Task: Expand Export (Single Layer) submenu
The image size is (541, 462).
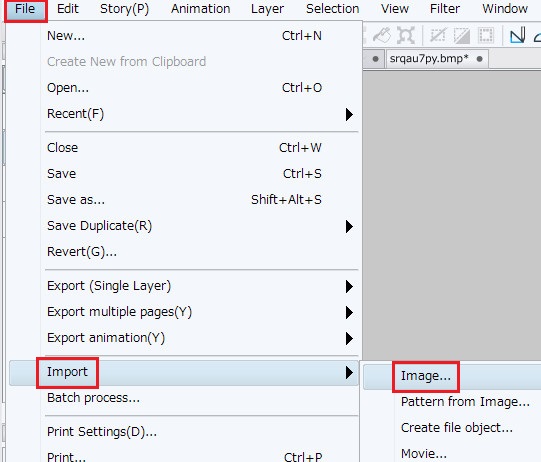Action: pos(200,286)
